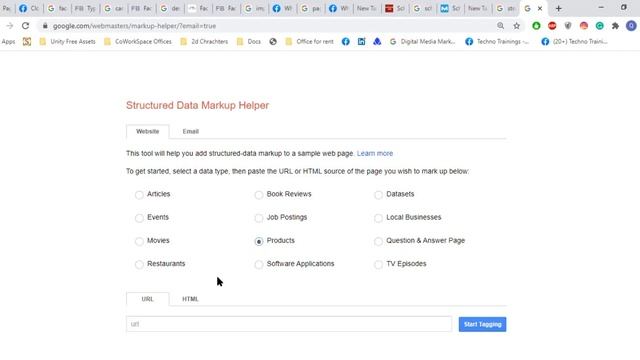Click the Start Tagging button
Image resolution: width=640 pixels, height=360 pixels.
click(482, 324)
